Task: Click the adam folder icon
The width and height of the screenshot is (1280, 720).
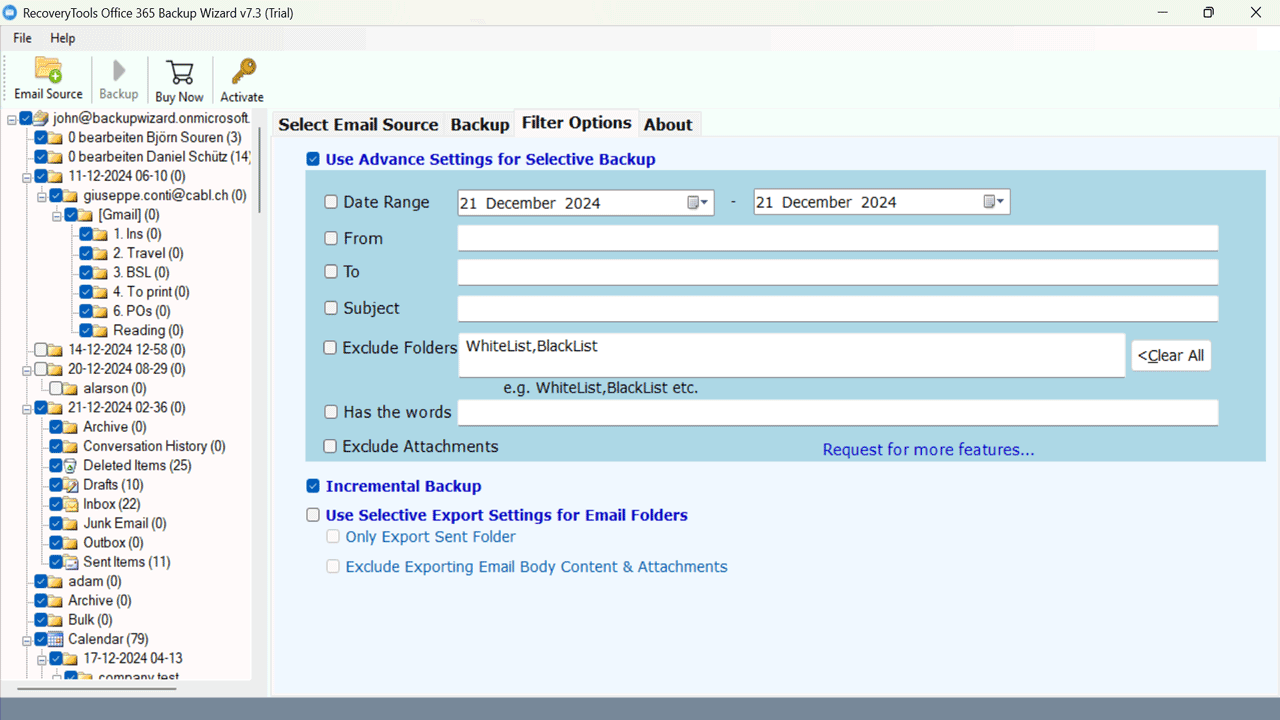Action: [x=56, y=582]
